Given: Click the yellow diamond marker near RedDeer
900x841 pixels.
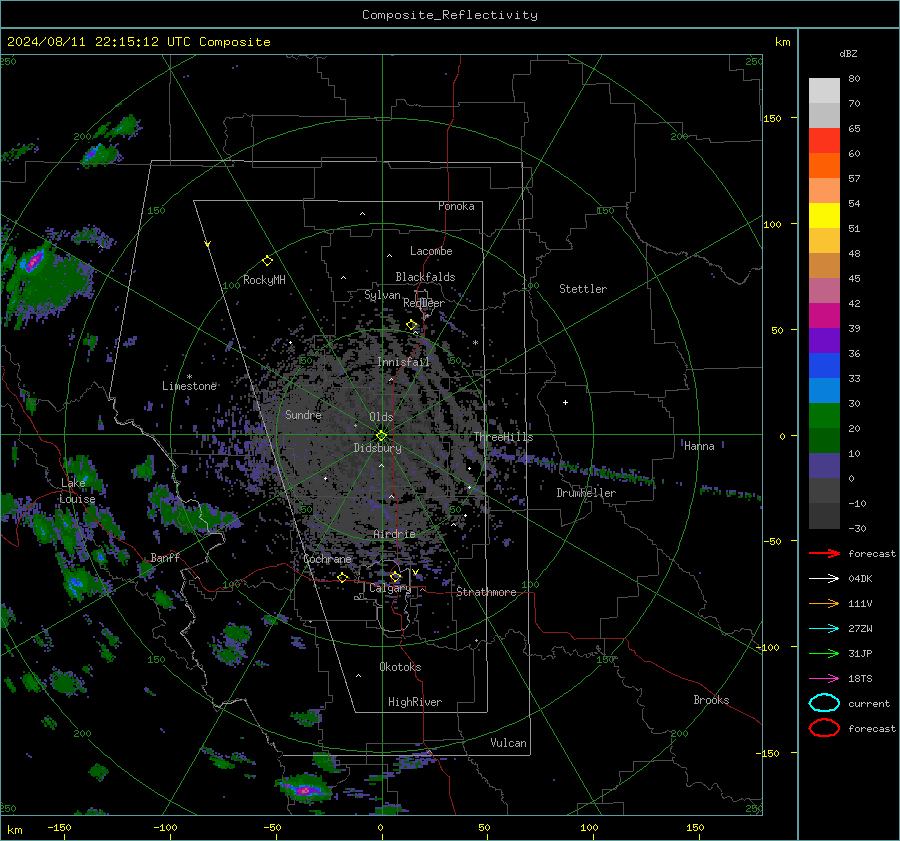Looking at the screenshot, I should point(411,325).
